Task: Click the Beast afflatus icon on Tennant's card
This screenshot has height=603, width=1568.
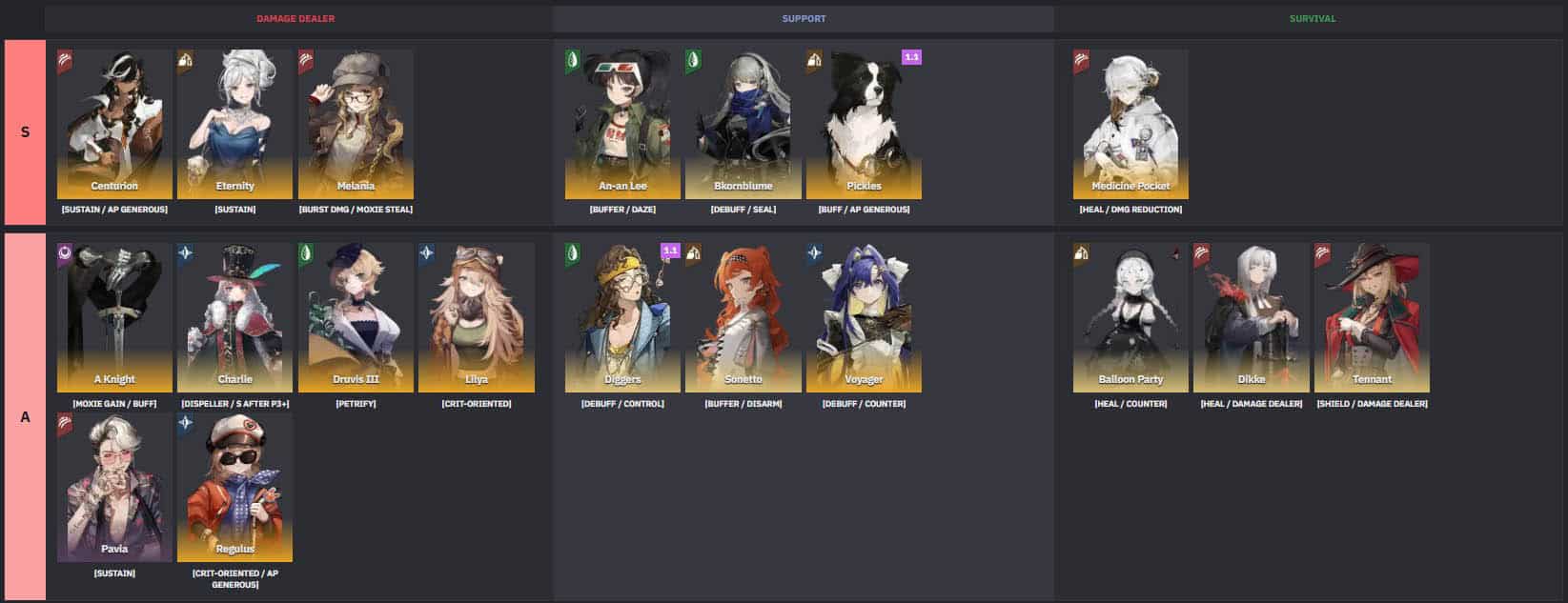Action: [x=1322, y=254]
